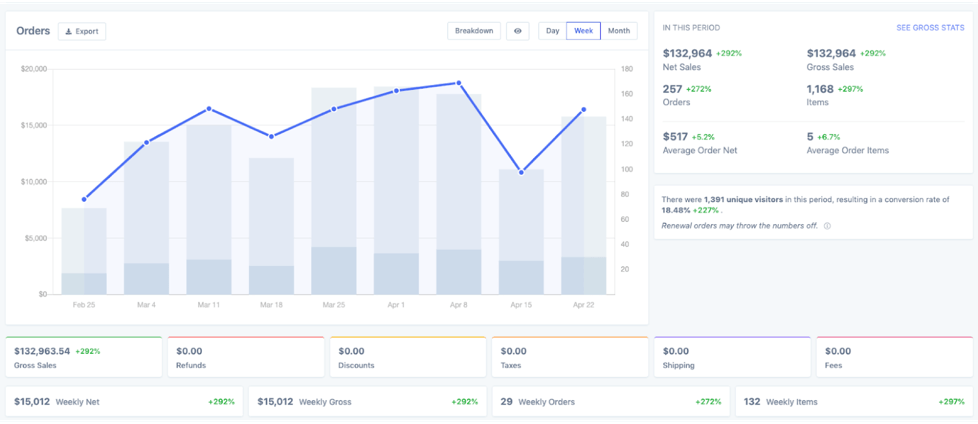The height and width of the screenshot is (424, 978).
Task: Open the Shipping summary card
Action: (732, 357)
